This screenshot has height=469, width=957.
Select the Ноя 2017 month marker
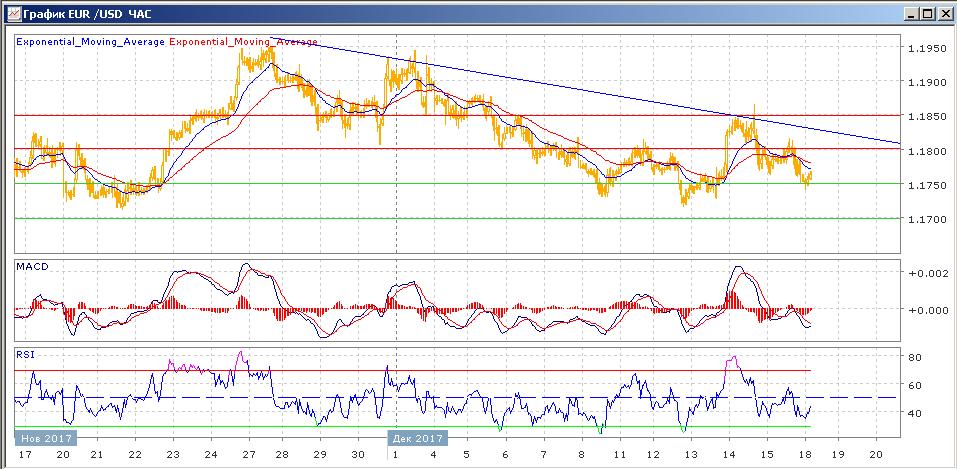[x=44, y=438]
